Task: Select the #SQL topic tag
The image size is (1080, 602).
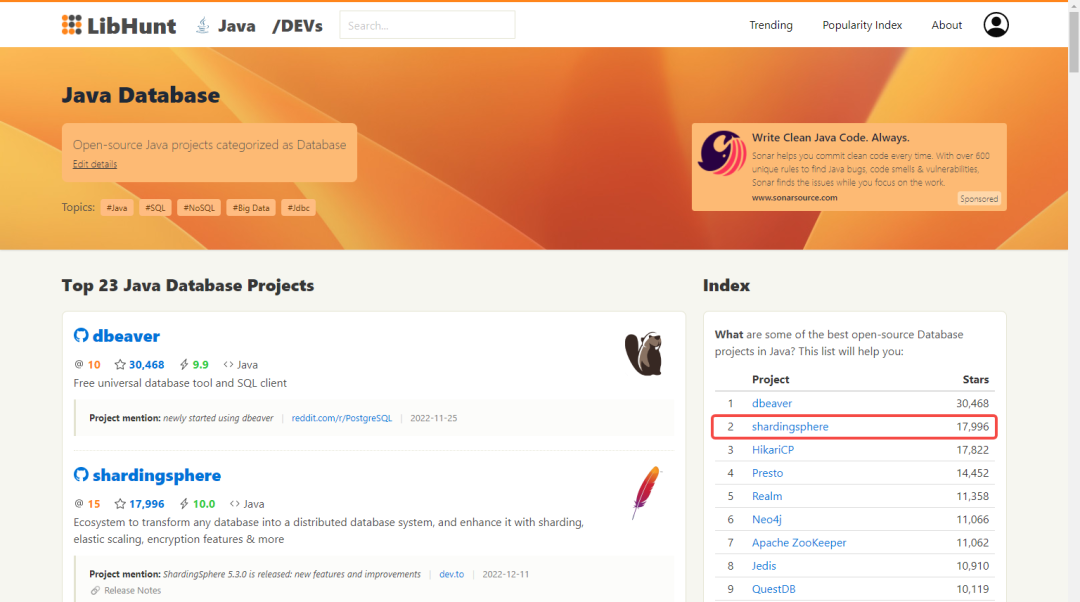Action: tap(155, 207)
